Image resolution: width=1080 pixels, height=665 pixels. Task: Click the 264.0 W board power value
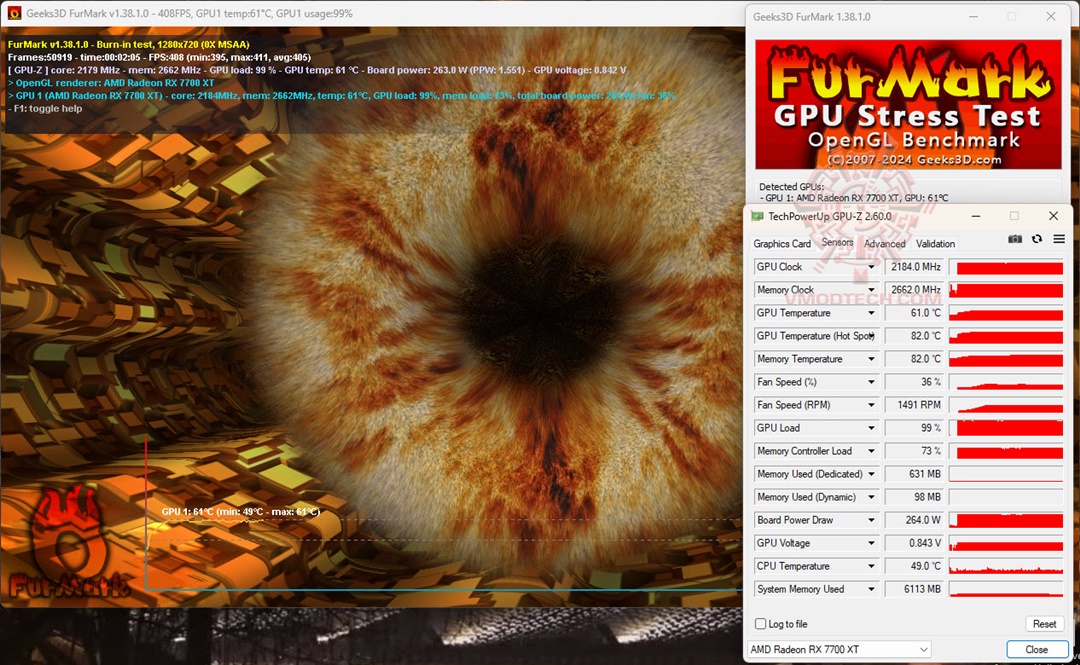pos(913,520)
